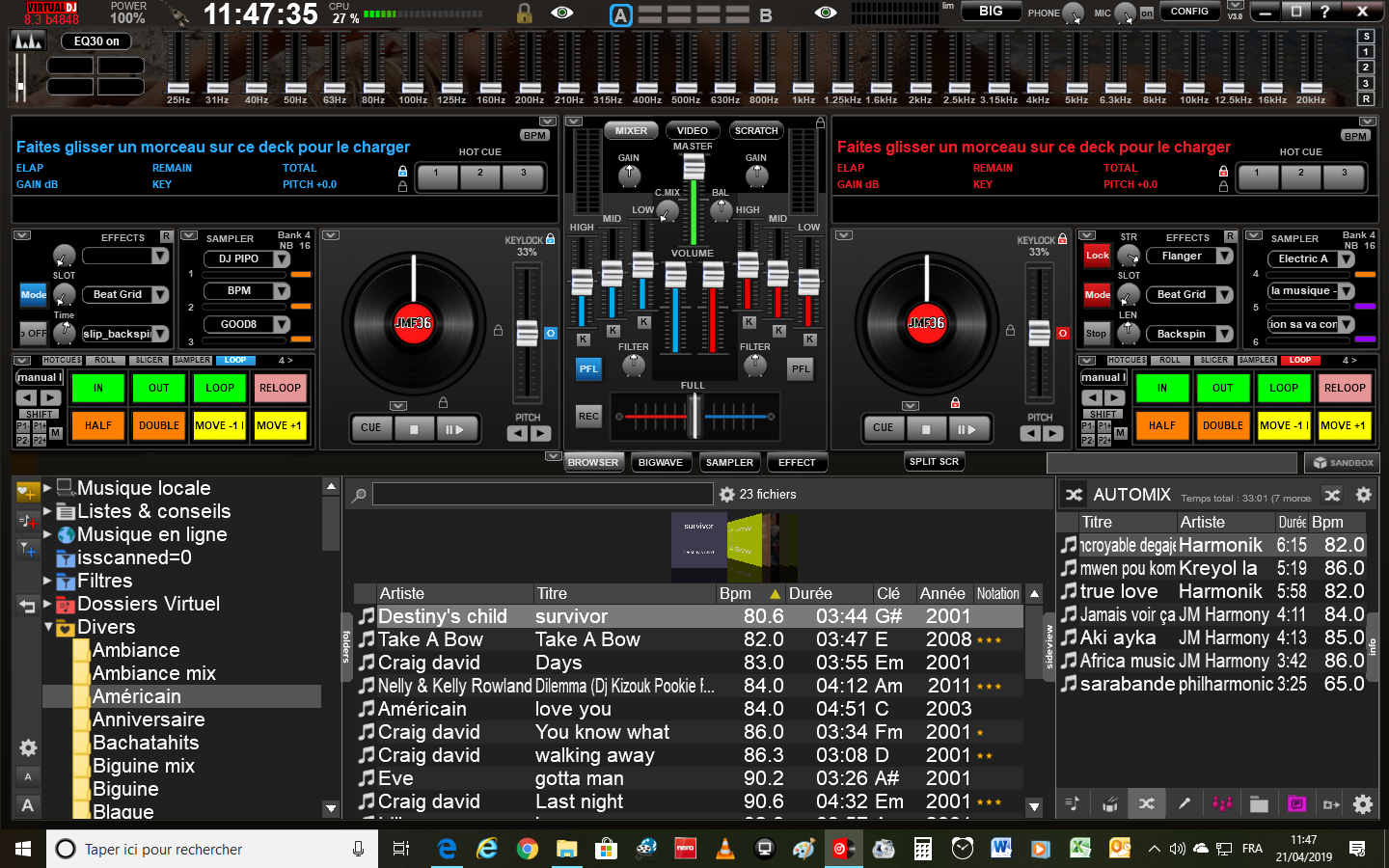Viewport: 1389px width, 868px height.
Task: Open the GOOD8 sampler dropdown
Action: (282, 324)
